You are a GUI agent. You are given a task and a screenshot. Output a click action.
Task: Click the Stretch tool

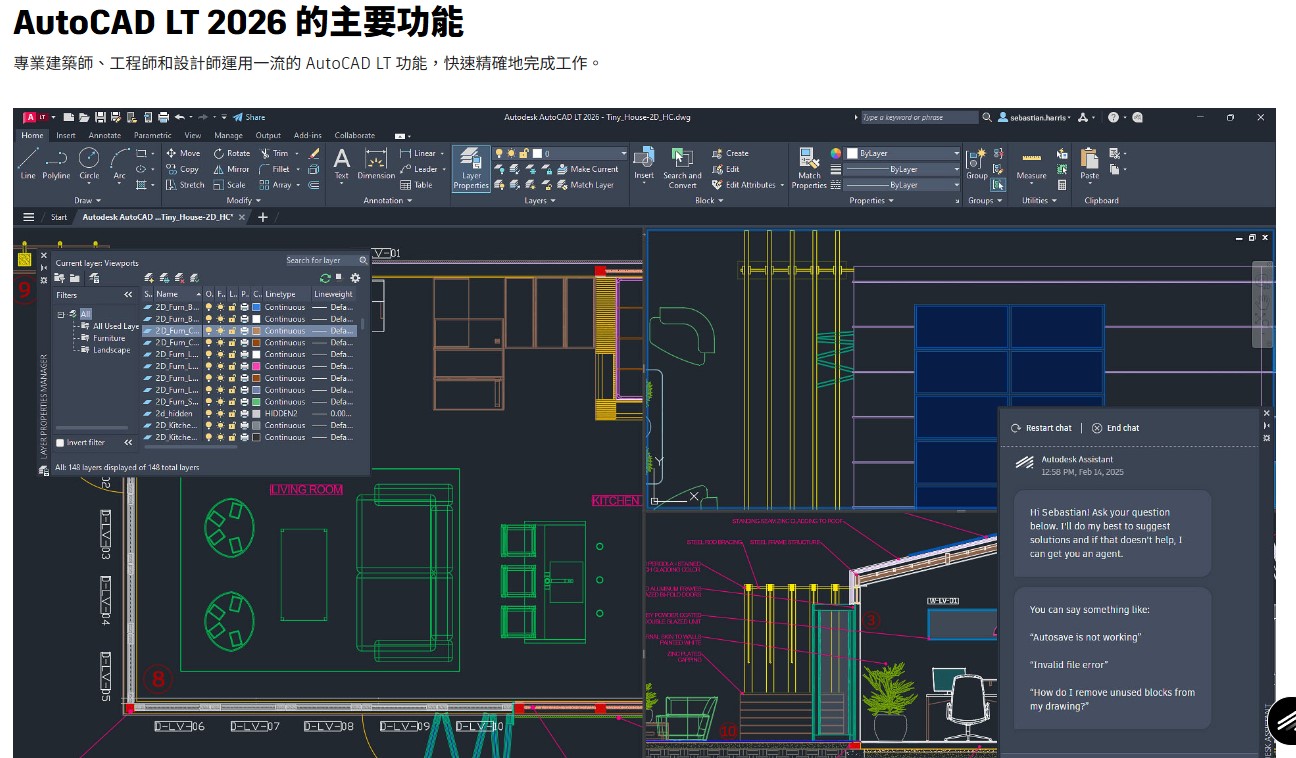[x=185, y=185]
